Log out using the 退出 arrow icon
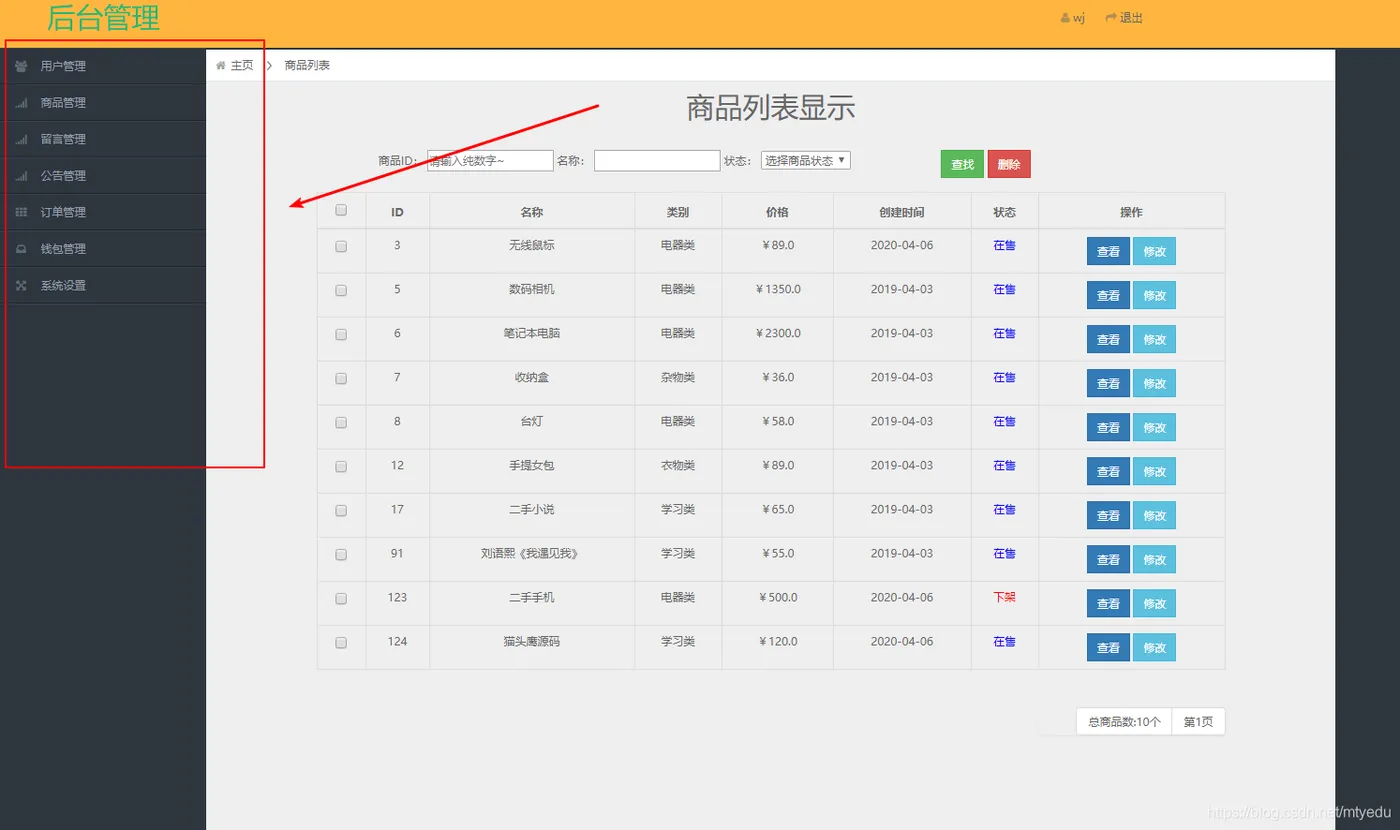1400x830 pixels. click(1110, 18)
